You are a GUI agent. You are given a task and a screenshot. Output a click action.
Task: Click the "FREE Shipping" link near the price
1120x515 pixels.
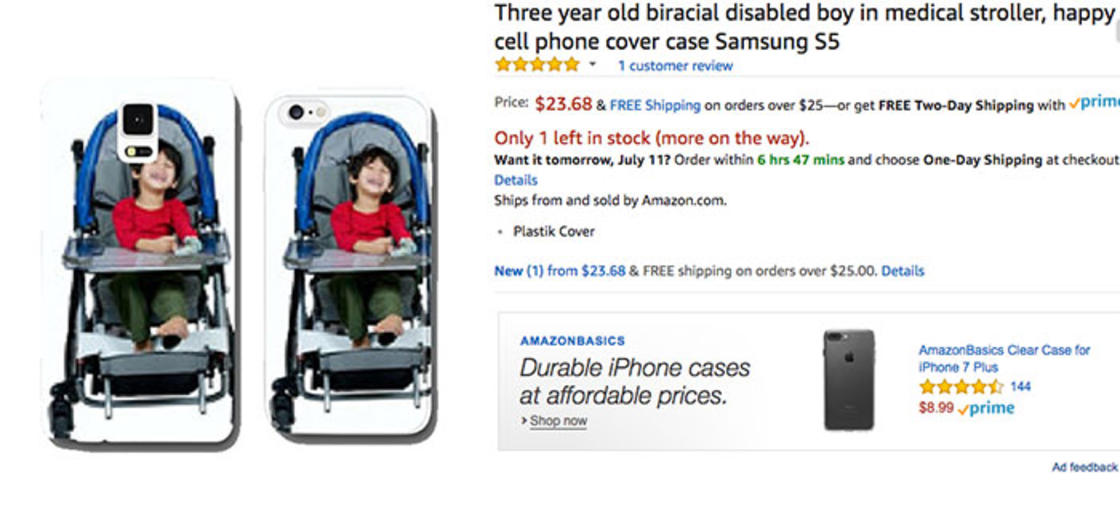pos(655,105)
